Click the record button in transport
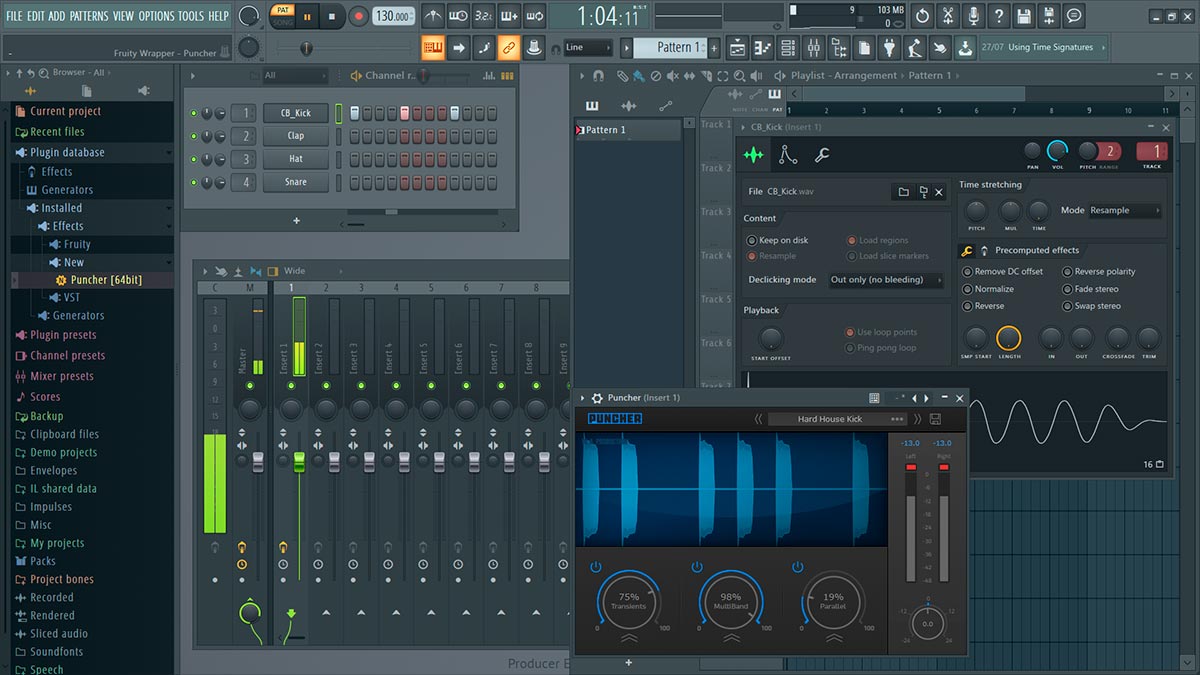 [358, 16]
